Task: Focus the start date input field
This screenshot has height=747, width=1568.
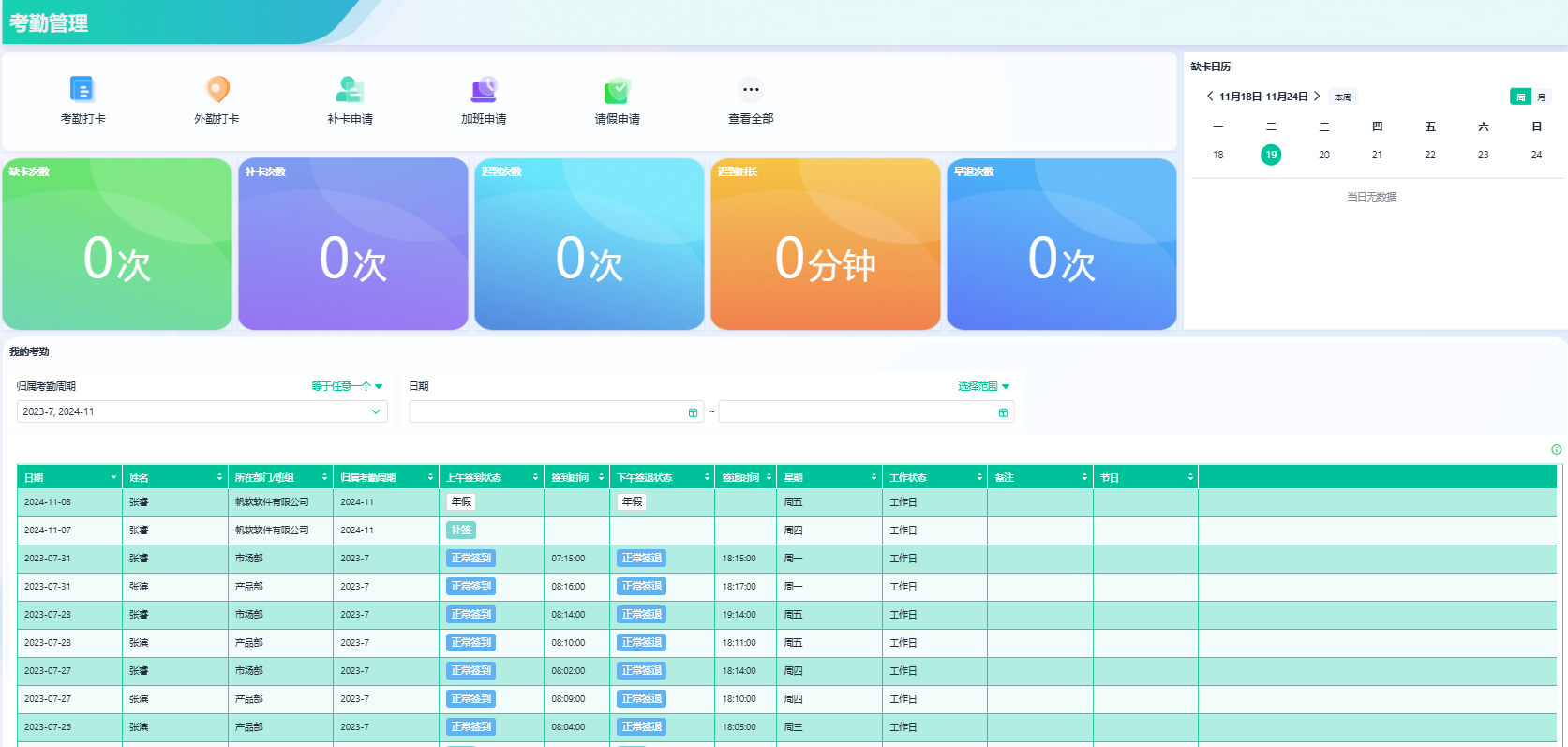Action: [557, 411]
